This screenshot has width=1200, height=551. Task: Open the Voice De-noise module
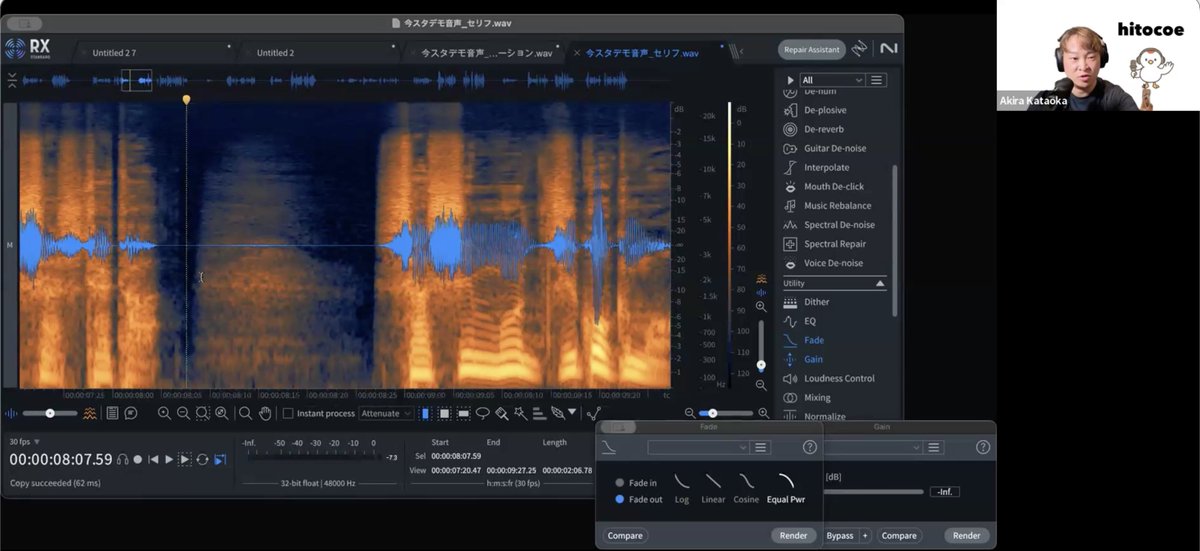pyautogui.click(x=823, y=263)
